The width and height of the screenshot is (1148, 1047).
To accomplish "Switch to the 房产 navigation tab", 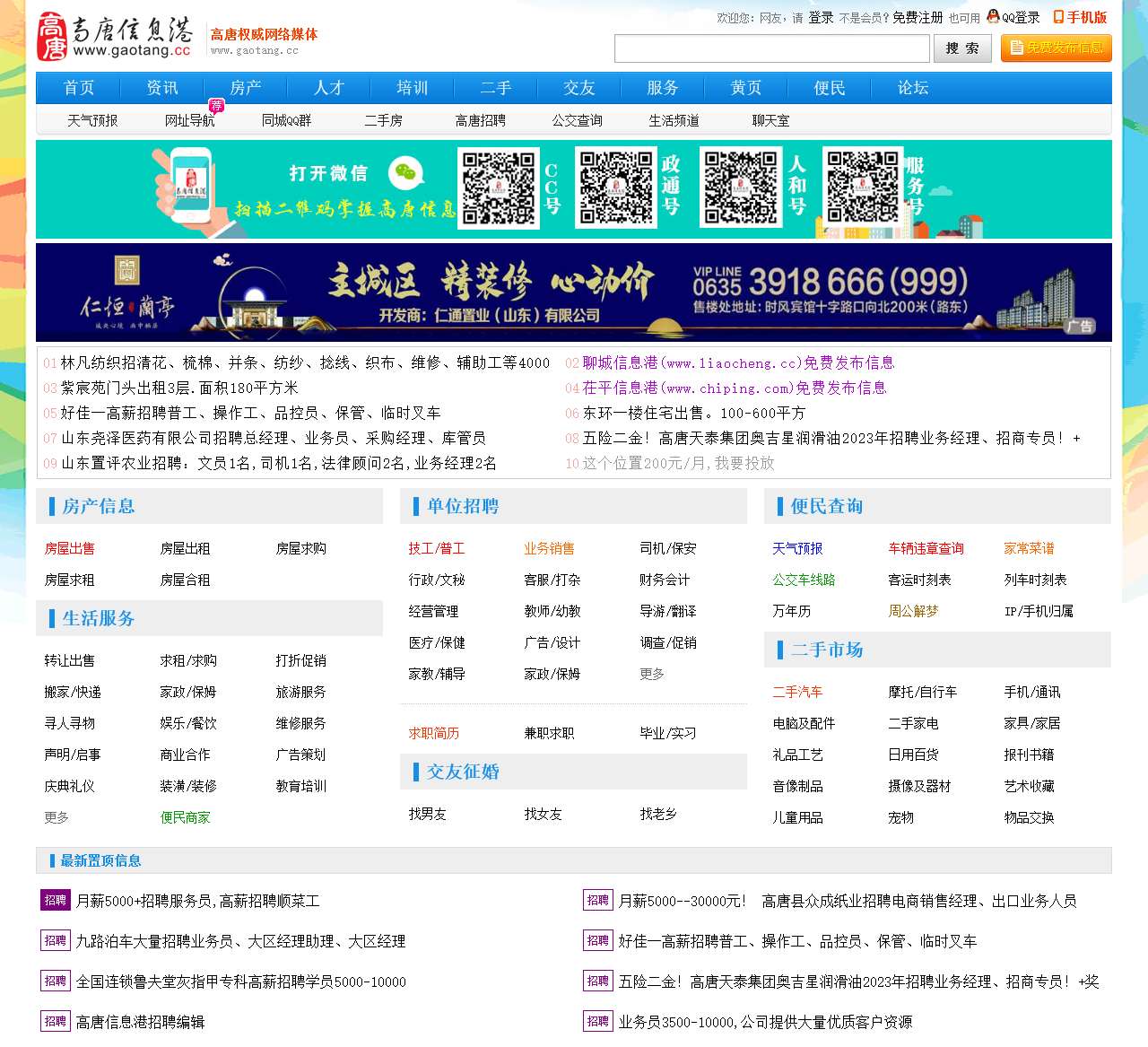I will (x=245, y=88).
